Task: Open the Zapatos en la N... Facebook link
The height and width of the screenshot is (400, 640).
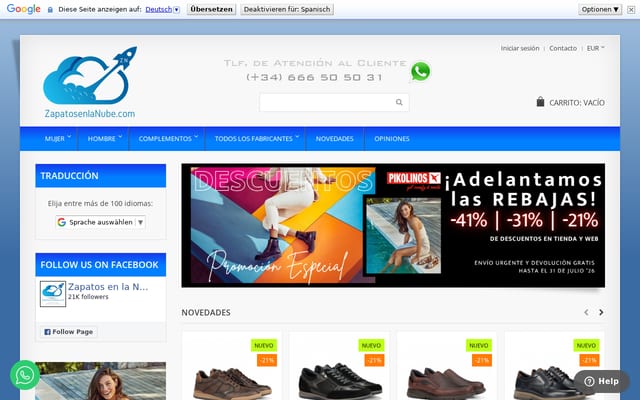Action: [x=108, y=287]
